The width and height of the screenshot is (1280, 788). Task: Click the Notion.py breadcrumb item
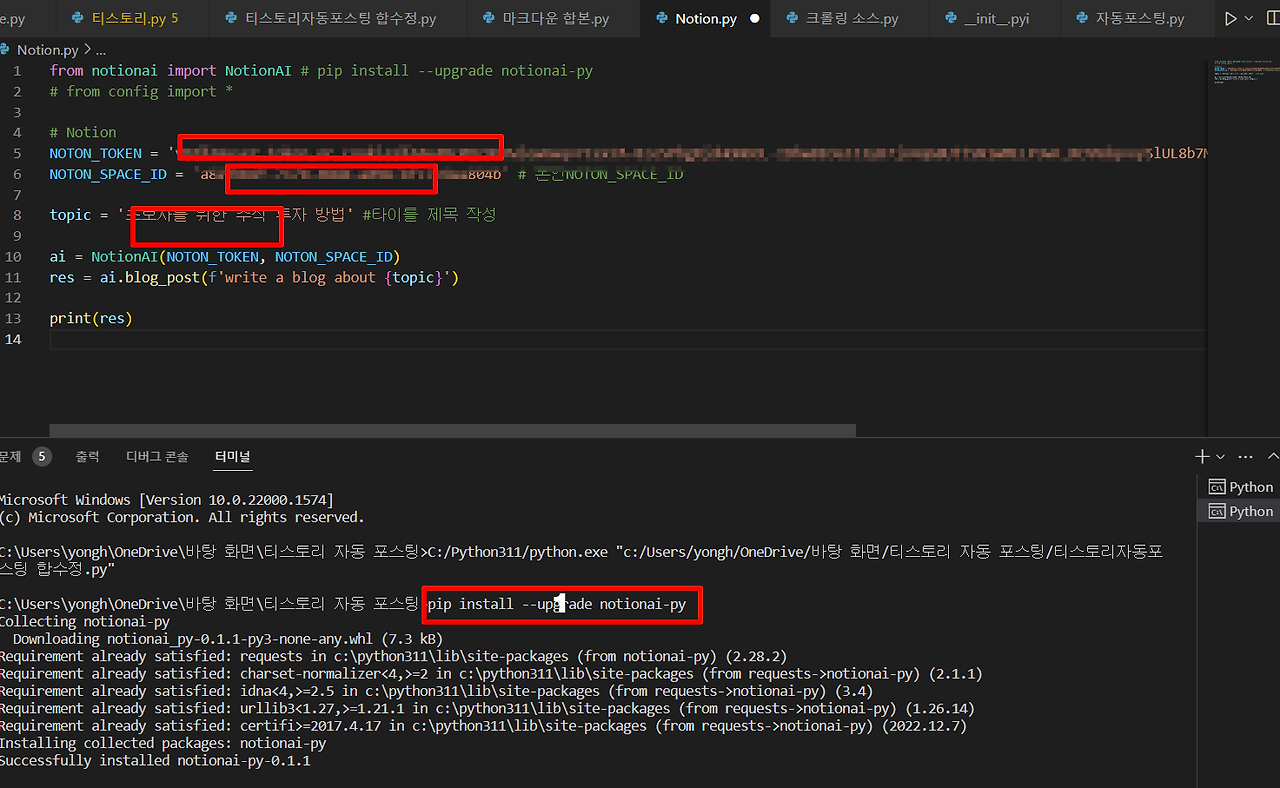pyautogui.click(x=47, y=49)
